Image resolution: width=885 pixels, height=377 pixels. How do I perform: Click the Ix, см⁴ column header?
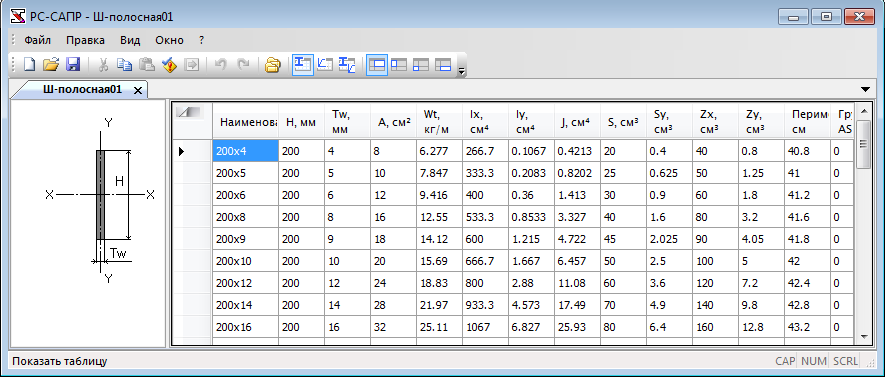(485, 121)
